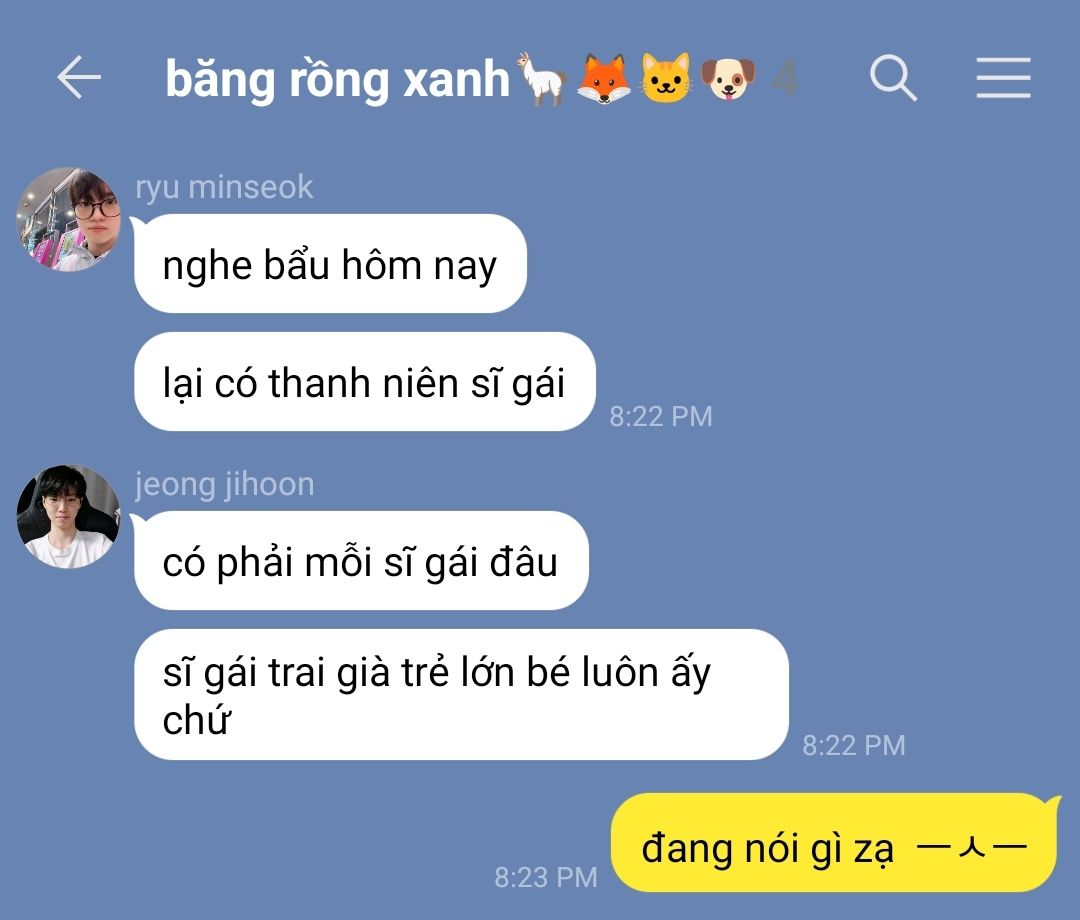Select the 'nghe bẩu hôm nay' message
Viewport: 1080px width, 920px height.
tap(330, 264)
